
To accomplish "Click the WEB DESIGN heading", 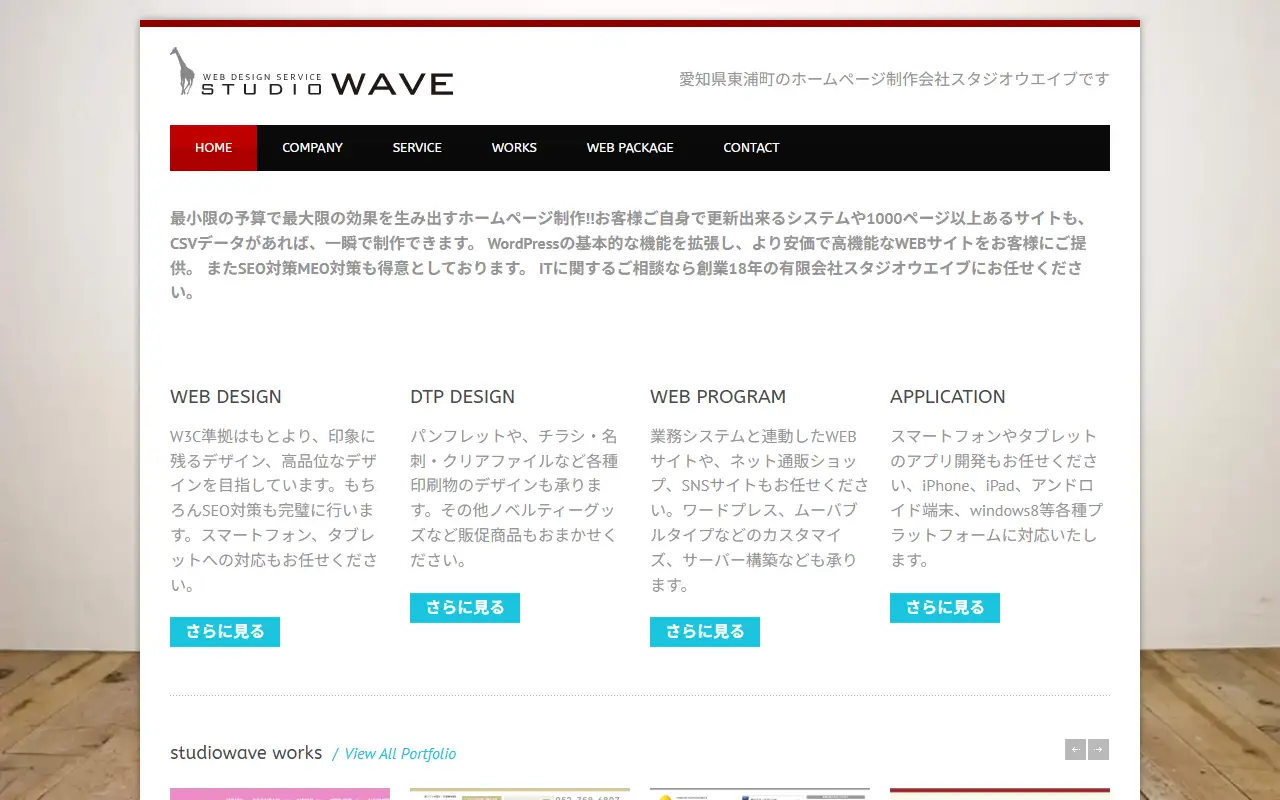I will (x=226, y=397).
